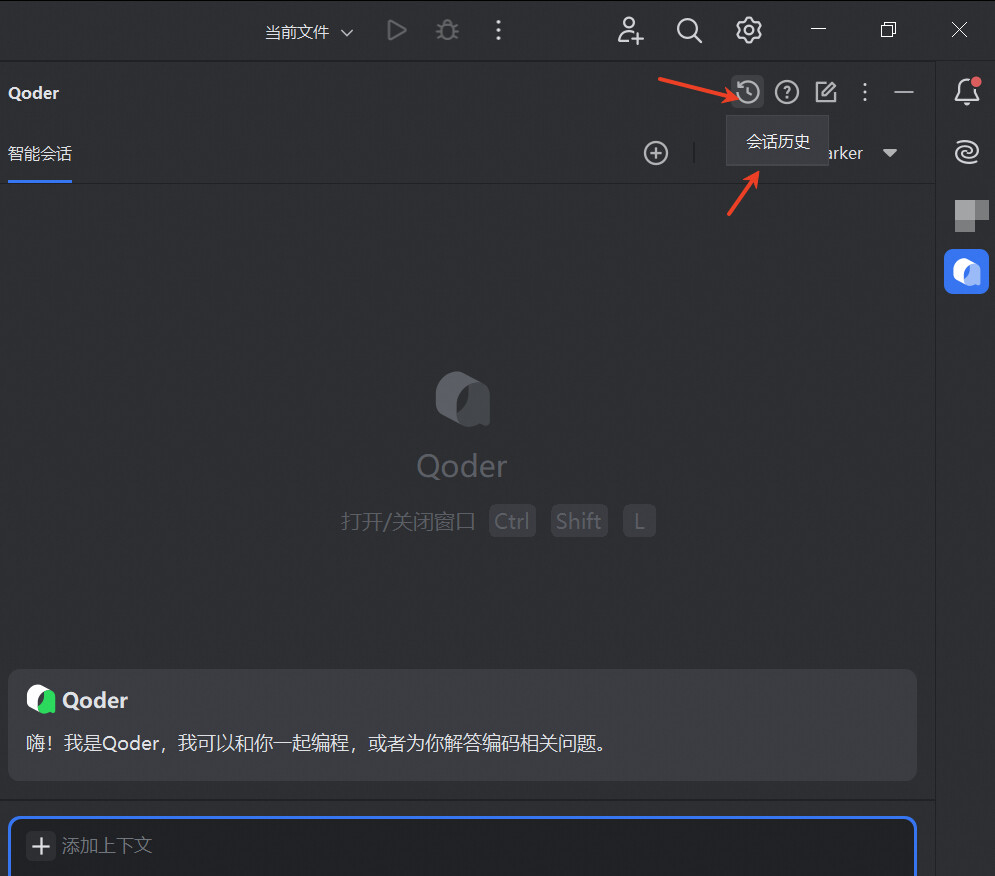Open Search Everywhere magnifier icon
995x876 pixels.
pos(689,30)
